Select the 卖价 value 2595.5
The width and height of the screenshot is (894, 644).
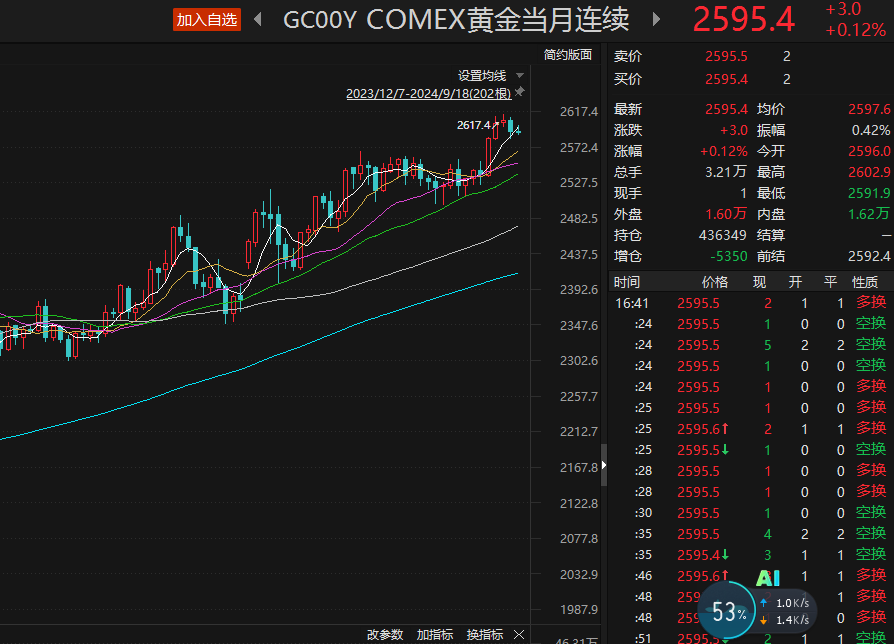pyautogui.click(x=726, y=56)
